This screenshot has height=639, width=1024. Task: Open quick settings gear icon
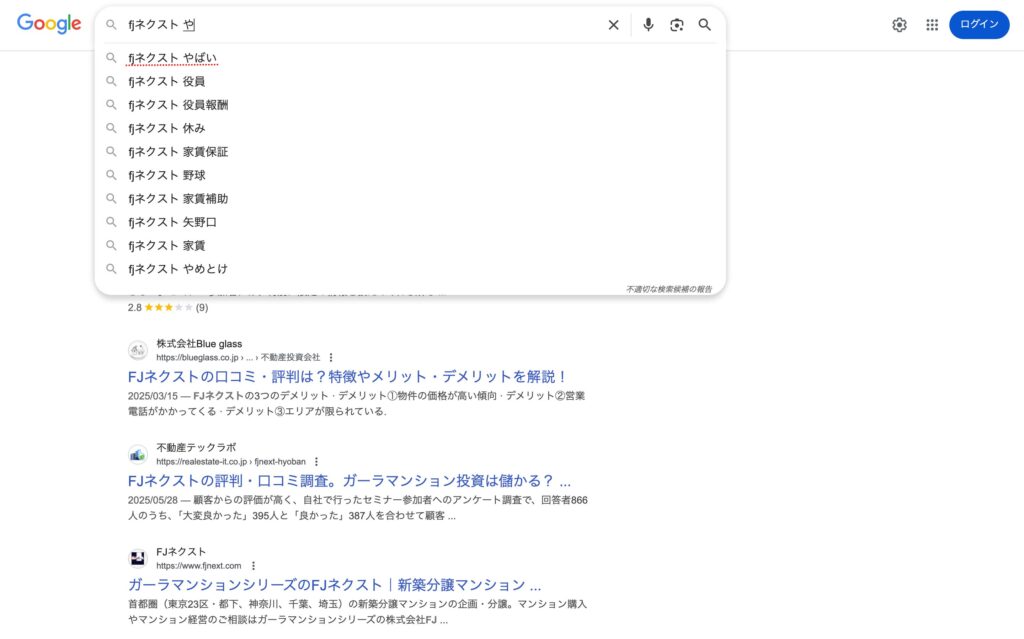(x=899, y=25)
